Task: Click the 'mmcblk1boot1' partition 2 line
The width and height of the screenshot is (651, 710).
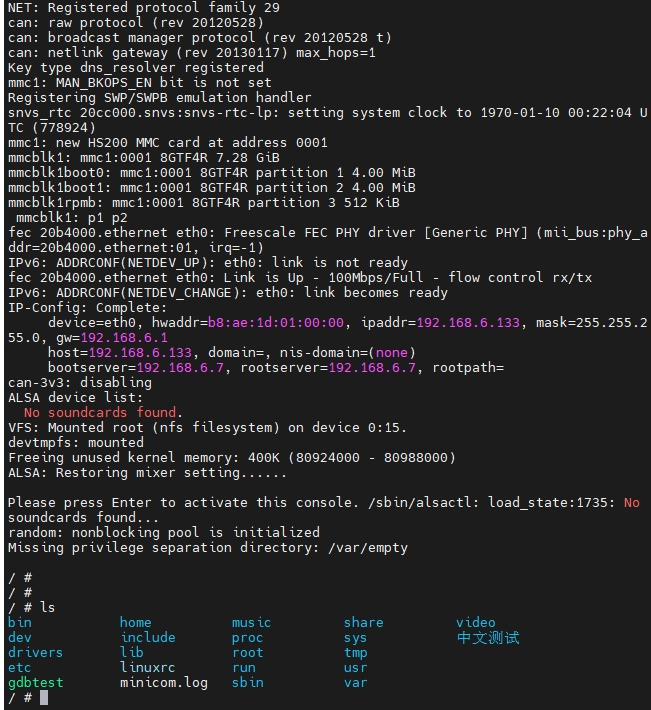Action: pos(212,188)
